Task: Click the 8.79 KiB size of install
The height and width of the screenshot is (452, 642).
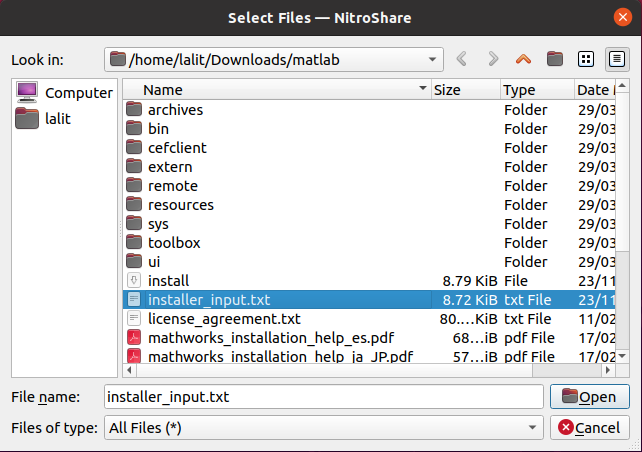Action: (x=470, y=281)
